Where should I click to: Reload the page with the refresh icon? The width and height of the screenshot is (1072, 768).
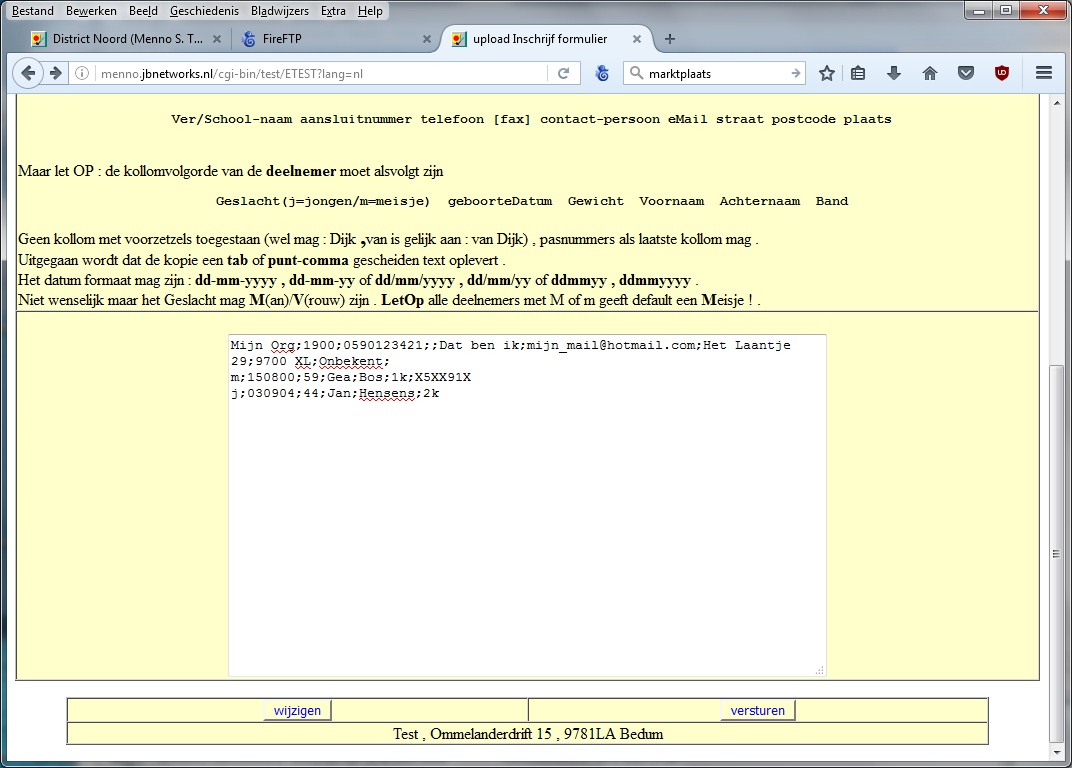[563, 73]
